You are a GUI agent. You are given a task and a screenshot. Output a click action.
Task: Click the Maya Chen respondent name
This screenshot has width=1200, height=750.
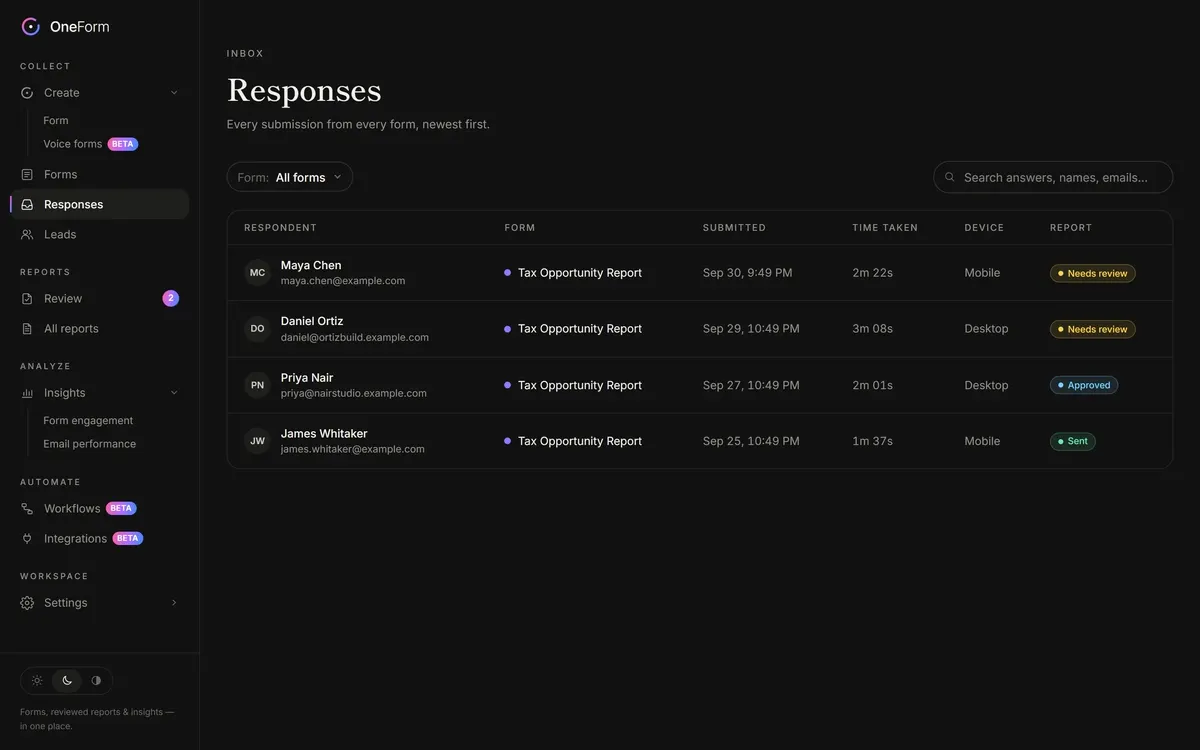[311, 265]
